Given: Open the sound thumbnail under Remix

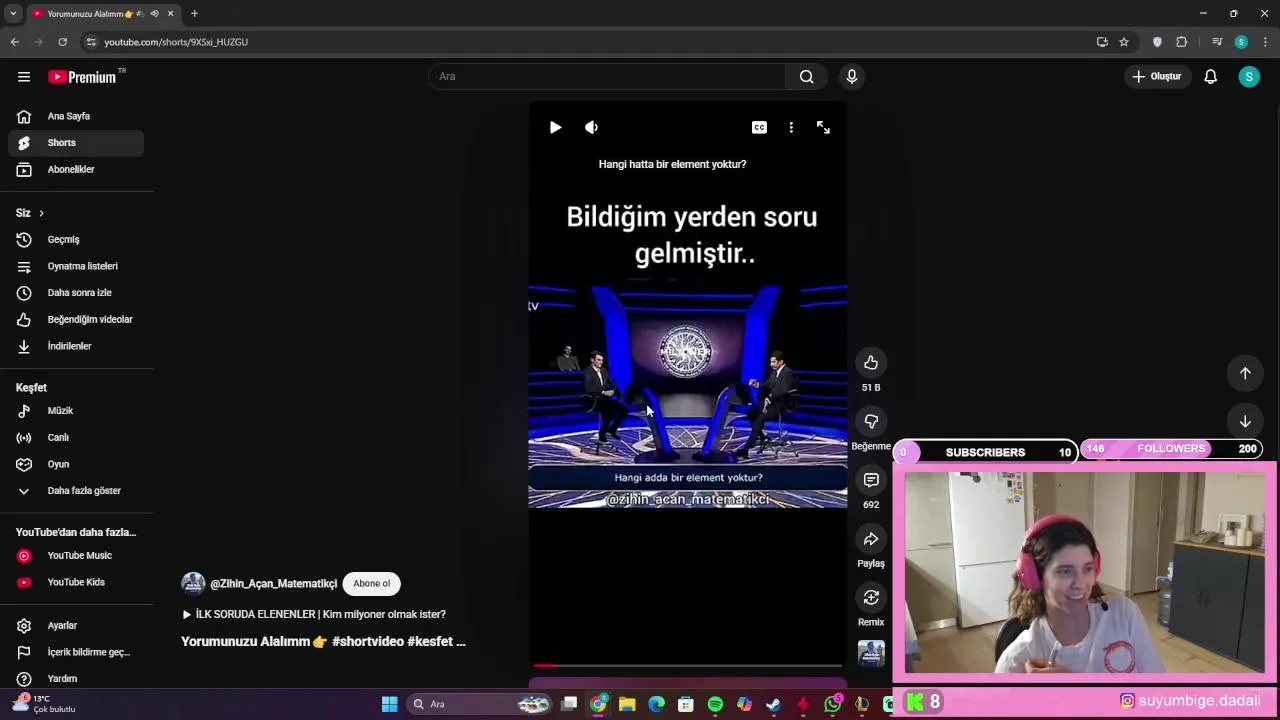Looking at the screenshot, I should pos(871,653).
